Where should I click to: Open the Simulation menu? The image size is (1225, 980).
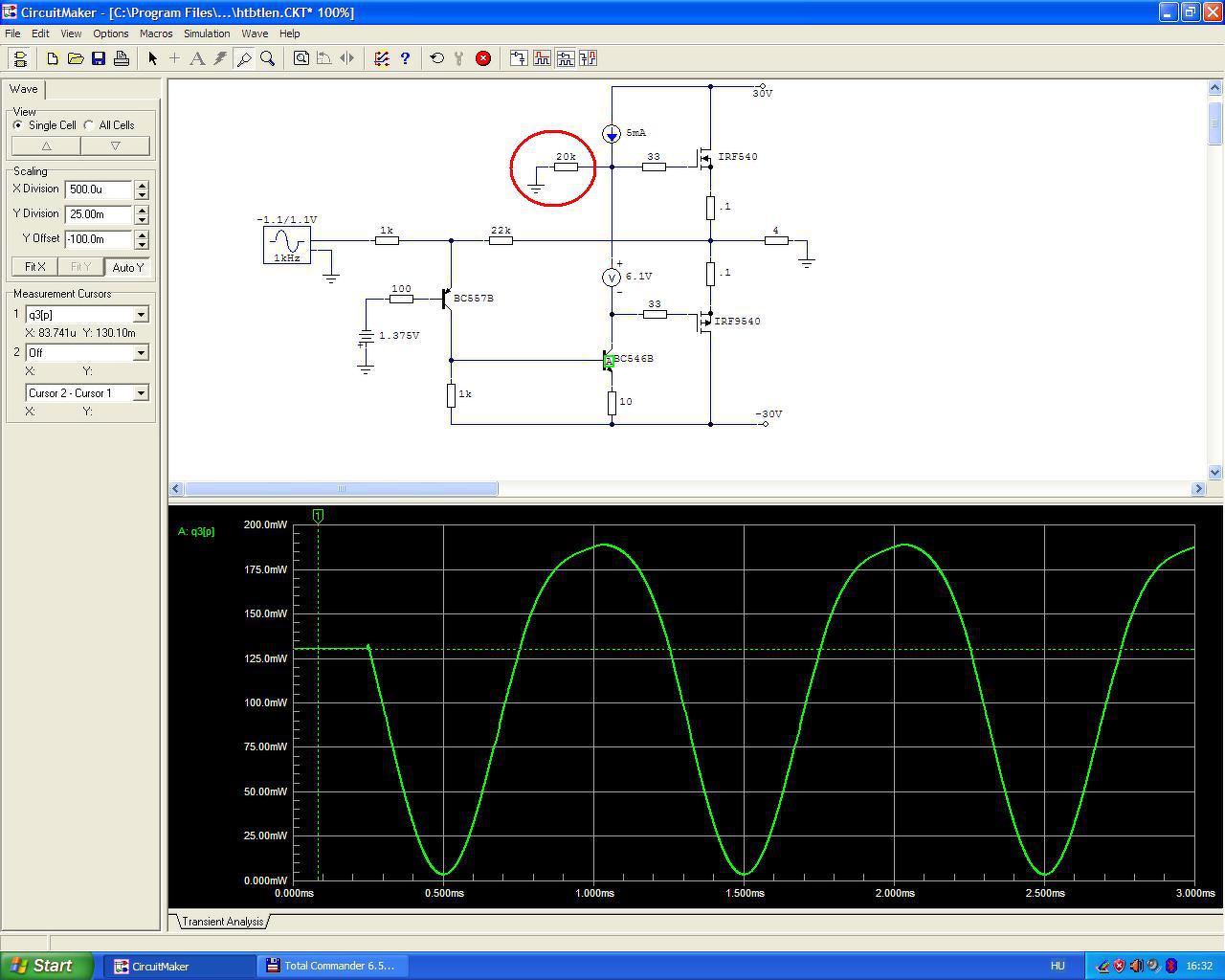(x=207, y=33)
